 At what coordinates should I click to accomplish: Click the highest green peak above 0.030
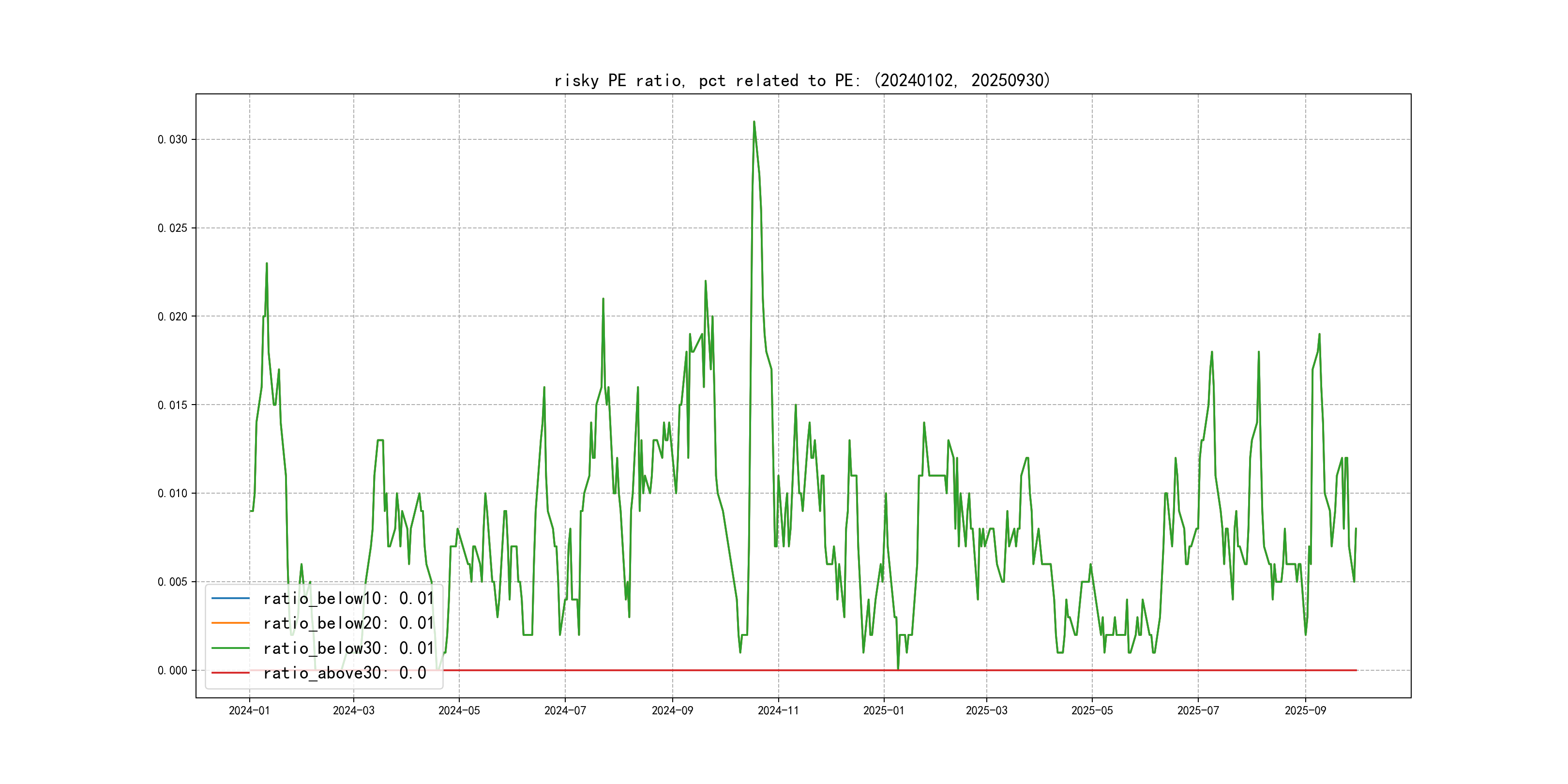(x=754, y=122)
